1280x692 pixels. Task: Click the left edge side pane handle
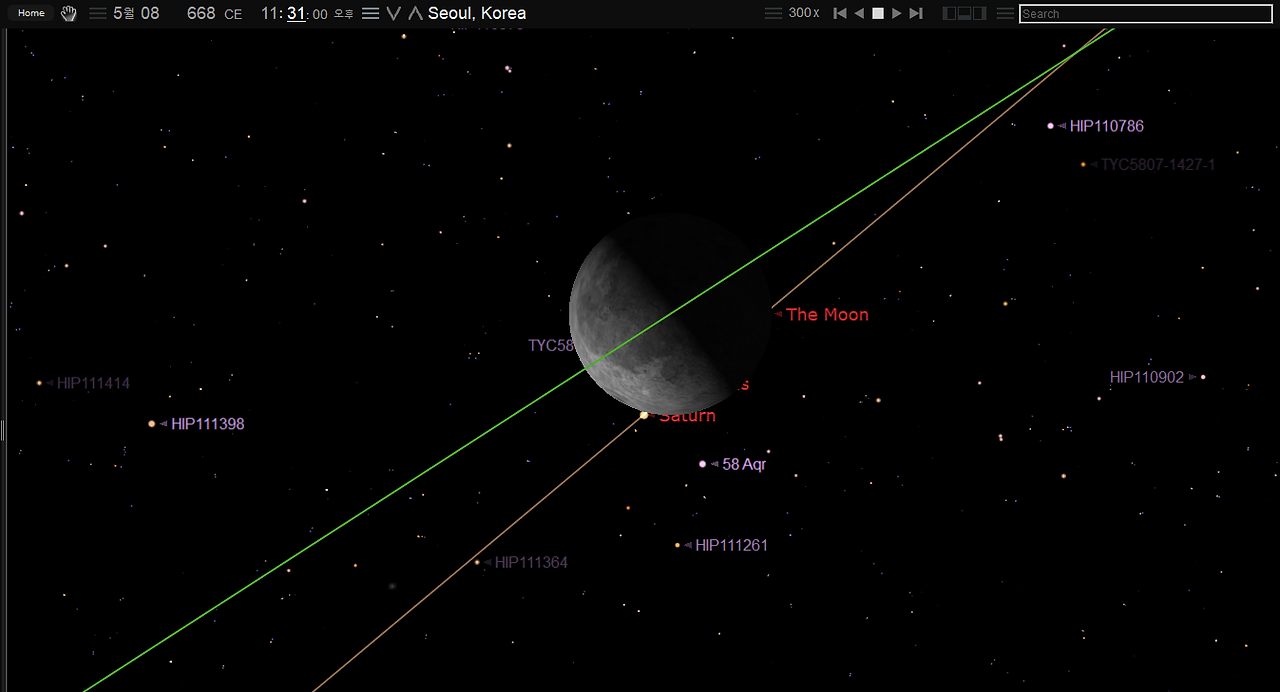coord(3,430)
